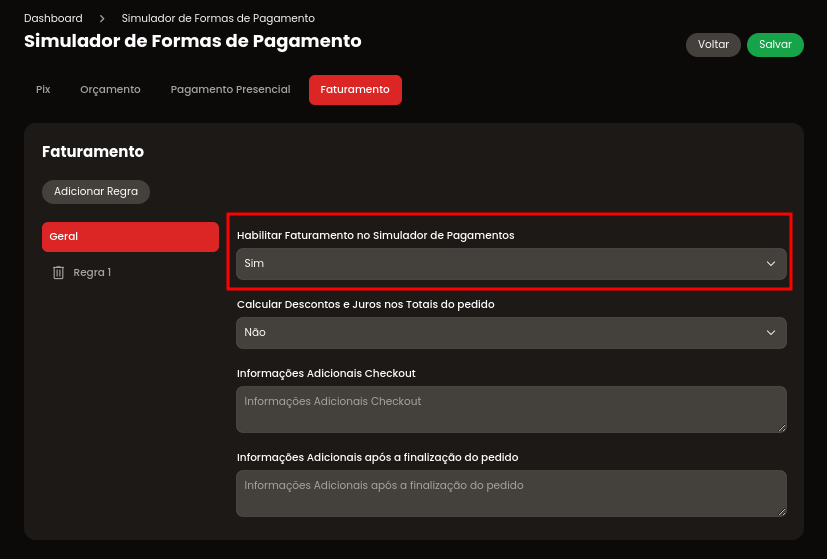This screenshot has width=827, height=559.
Task: Click the Salvar button
Action: tap(775, 45)
